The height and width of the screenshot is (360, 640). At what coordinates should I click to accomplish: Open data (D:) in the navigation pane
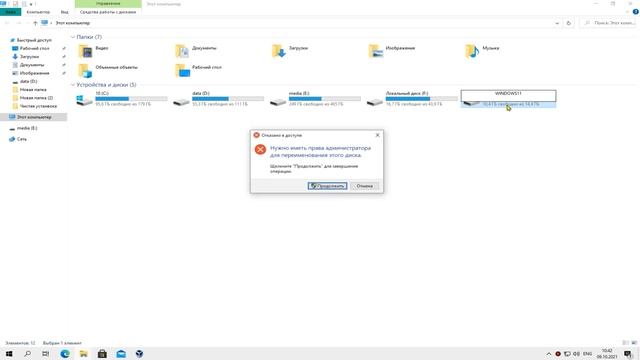point(28,81)
